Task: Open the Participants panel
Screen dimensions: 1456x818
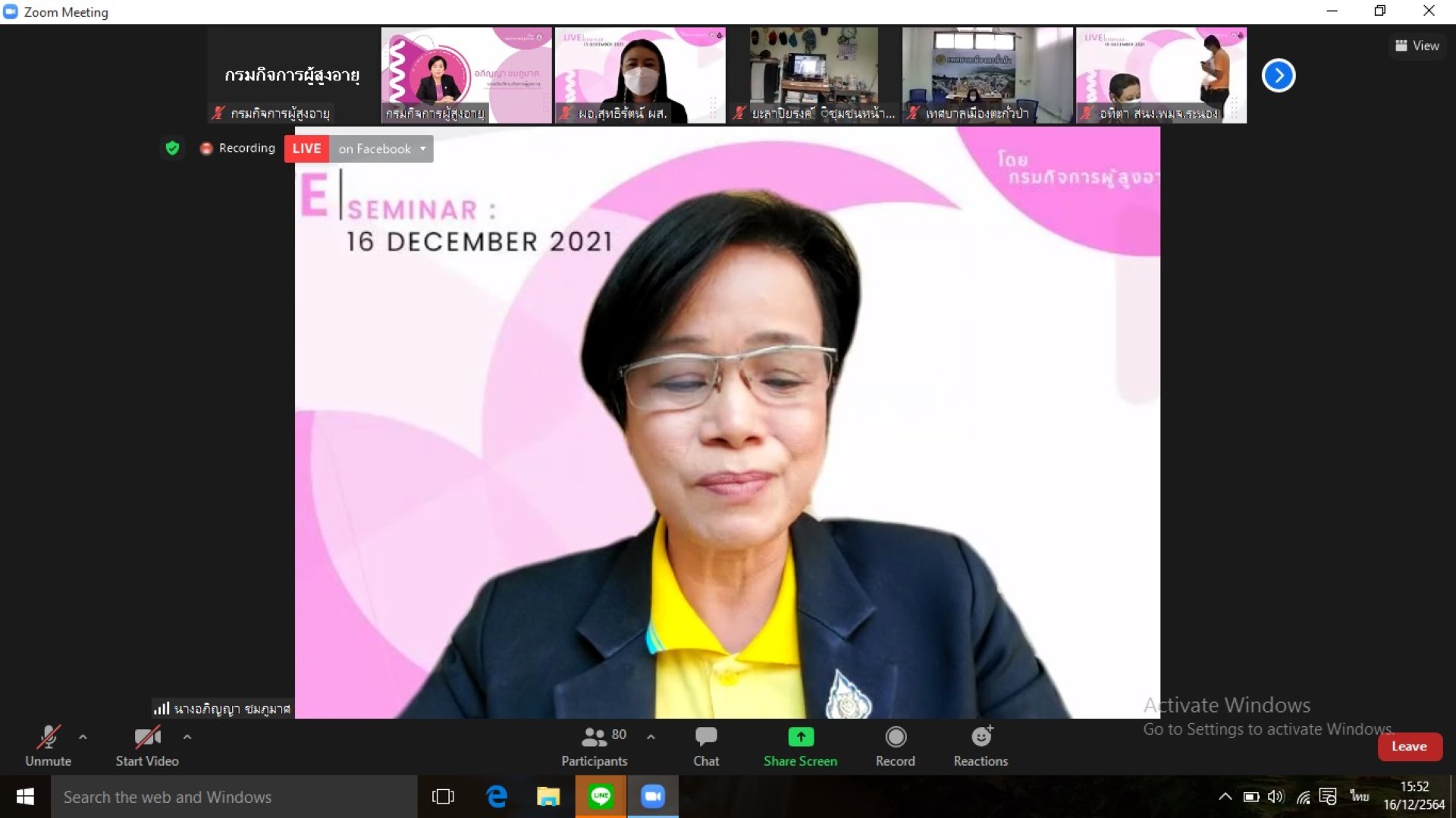Action: click(x=595, y=746)
